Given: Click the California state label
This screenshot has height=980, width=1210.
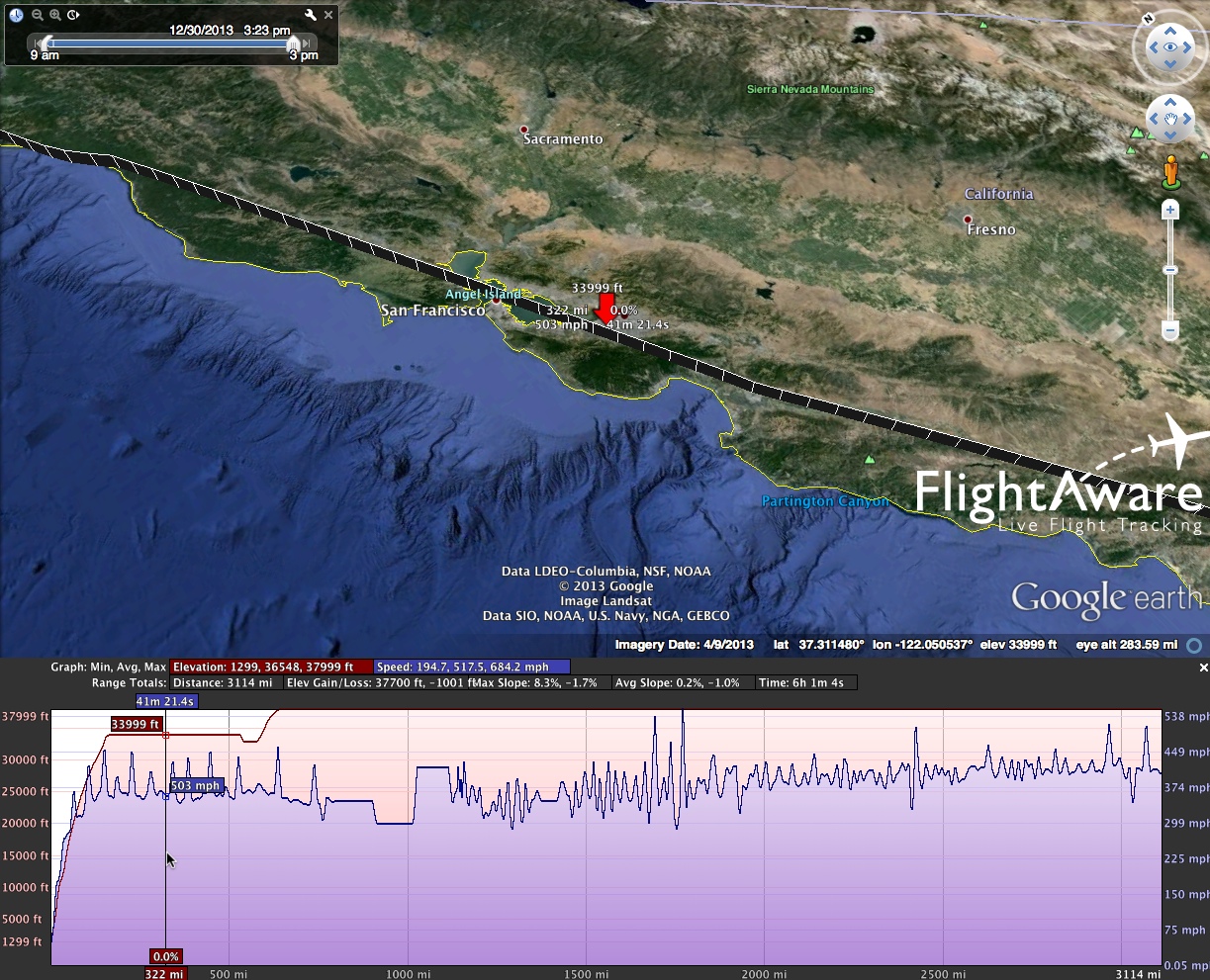Looking at the screenshot, I should 999,194.
